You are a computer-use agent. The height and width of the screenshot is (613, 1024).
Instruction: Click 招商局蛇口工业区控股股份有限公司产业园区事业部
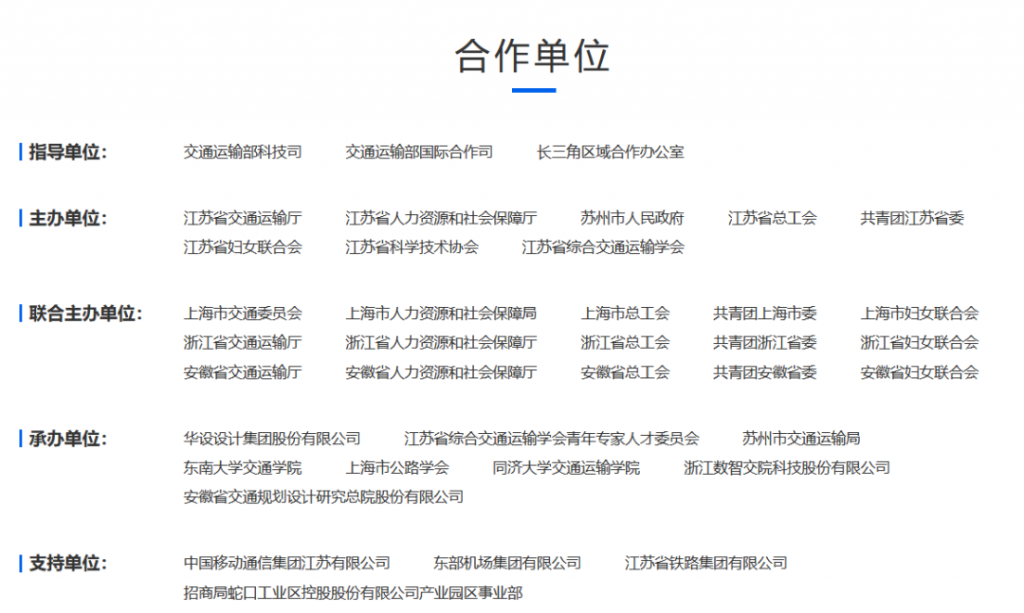click(x=353, y=593)
